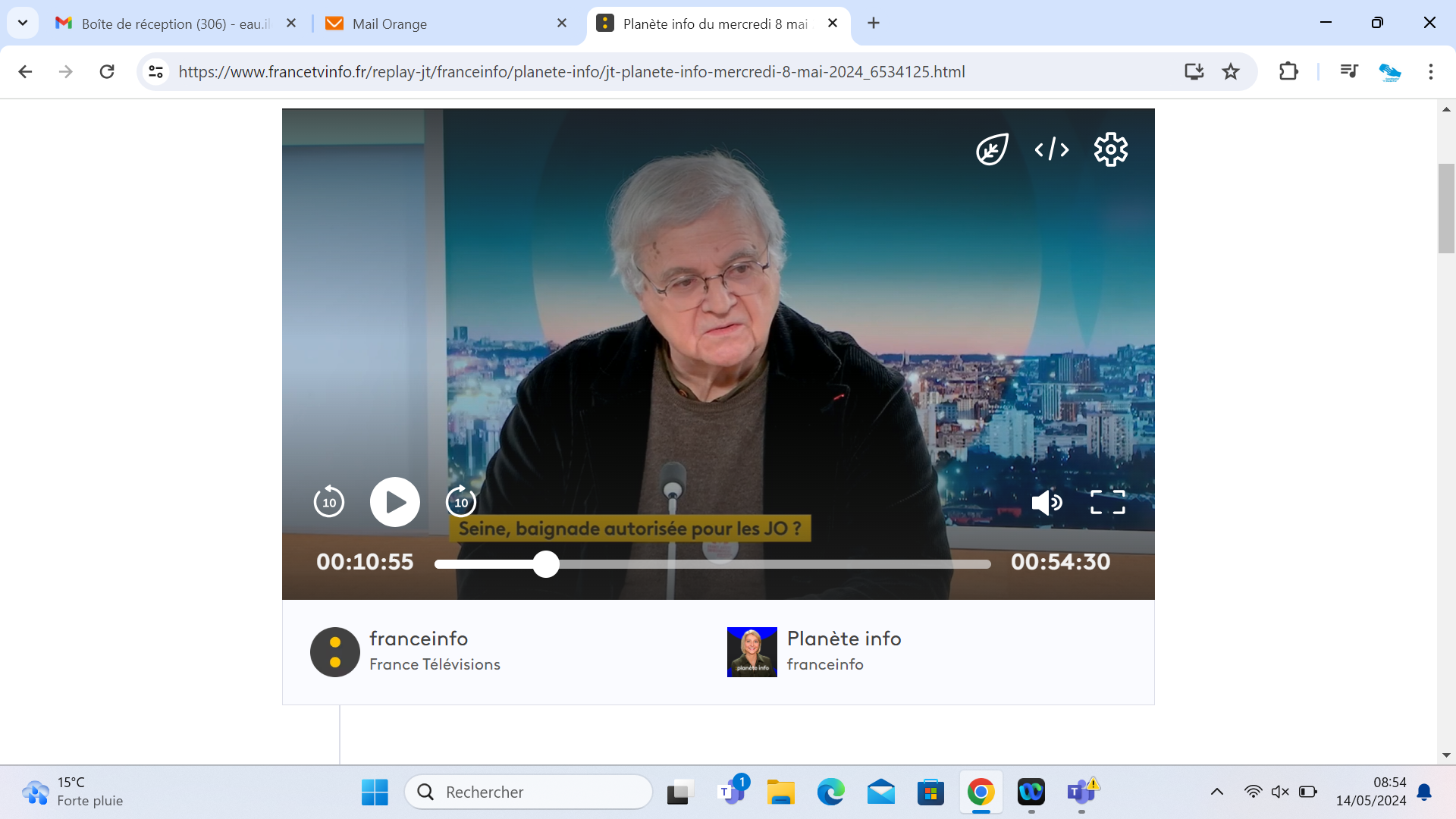Click the battery status tray icon
Viewport: 1456px width, 819px height.
[x=1307, y=792]
